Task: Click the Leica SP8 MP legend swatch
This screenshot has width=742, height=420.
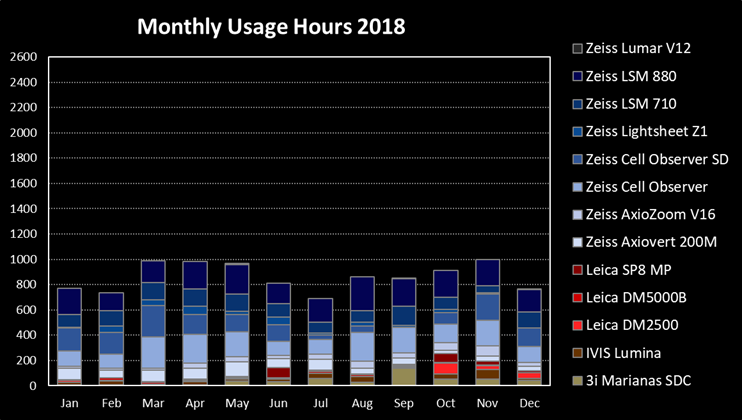Action: pyautogui.click(x=578, y=270)
